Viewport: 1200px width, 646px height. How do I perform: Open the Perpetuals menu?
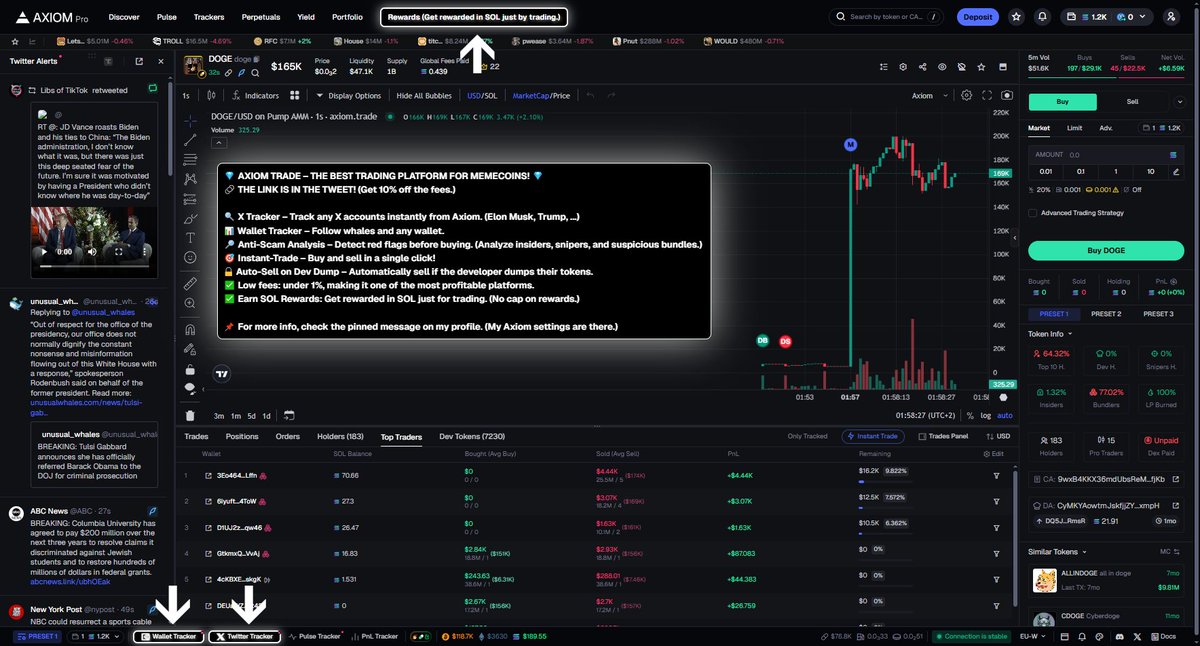tap(261, 17)
